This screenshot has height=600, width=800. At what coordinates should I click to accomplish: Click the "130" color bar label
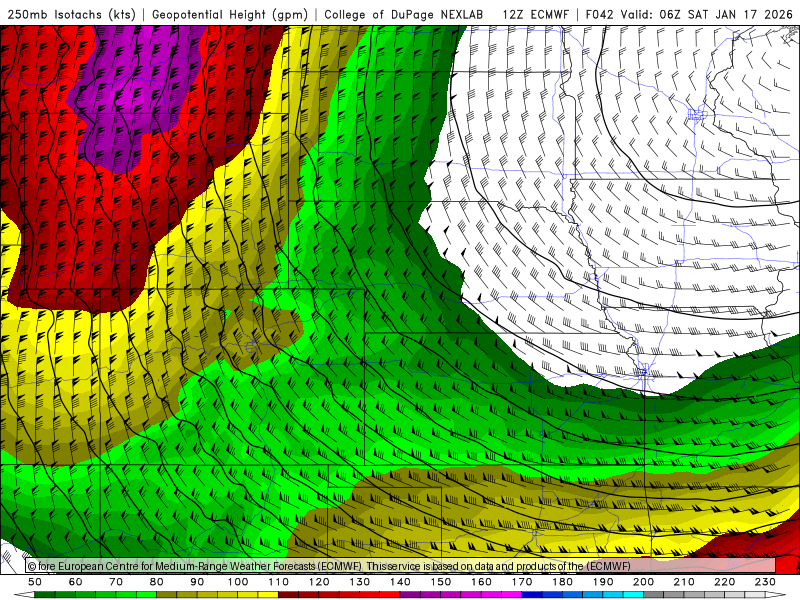point(360,582)
